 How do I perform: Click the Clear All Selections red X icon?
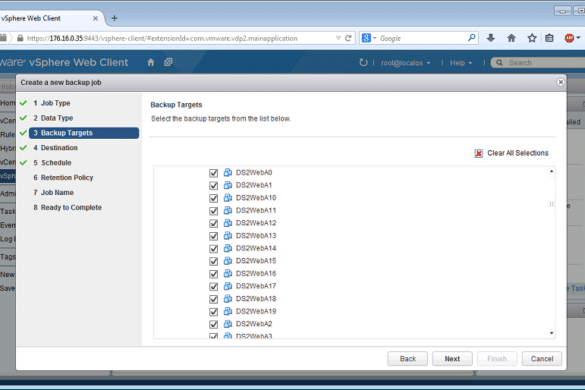478,153
